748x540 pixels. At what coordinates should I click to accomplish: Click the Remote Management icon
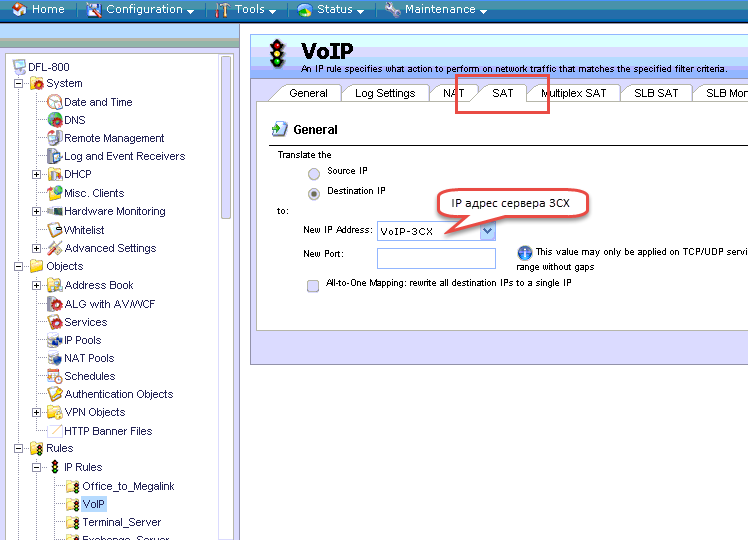tap(55, 138)
